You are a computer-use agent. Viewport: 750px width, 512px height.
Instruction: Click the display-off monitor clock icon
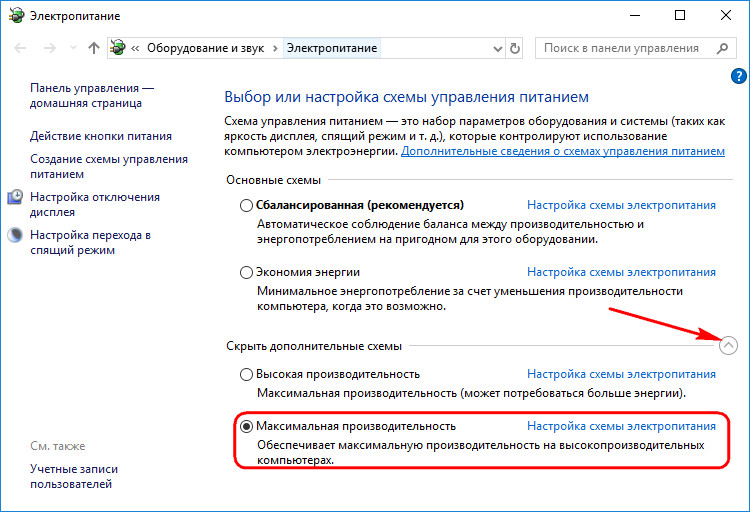pyautogui.click(x=15, y=197)
